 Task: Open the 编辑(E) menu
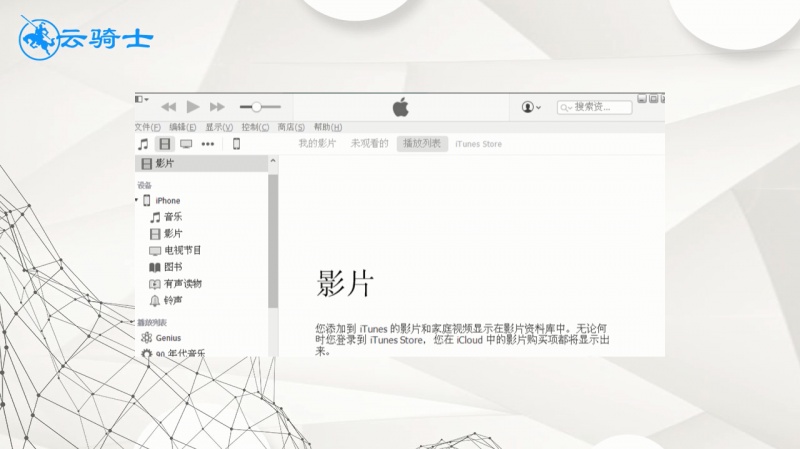pyautogui.click(x=183, y=127)
